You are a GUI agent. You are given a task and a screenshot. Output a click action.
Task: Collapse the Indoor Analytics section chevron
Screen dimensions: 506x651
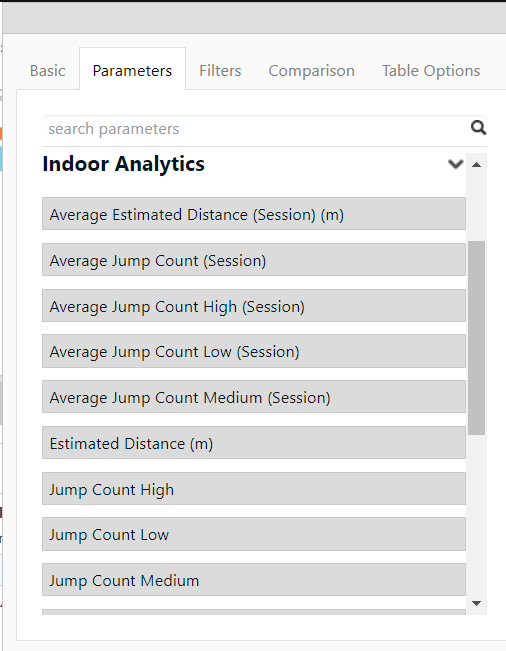[455, 164]
